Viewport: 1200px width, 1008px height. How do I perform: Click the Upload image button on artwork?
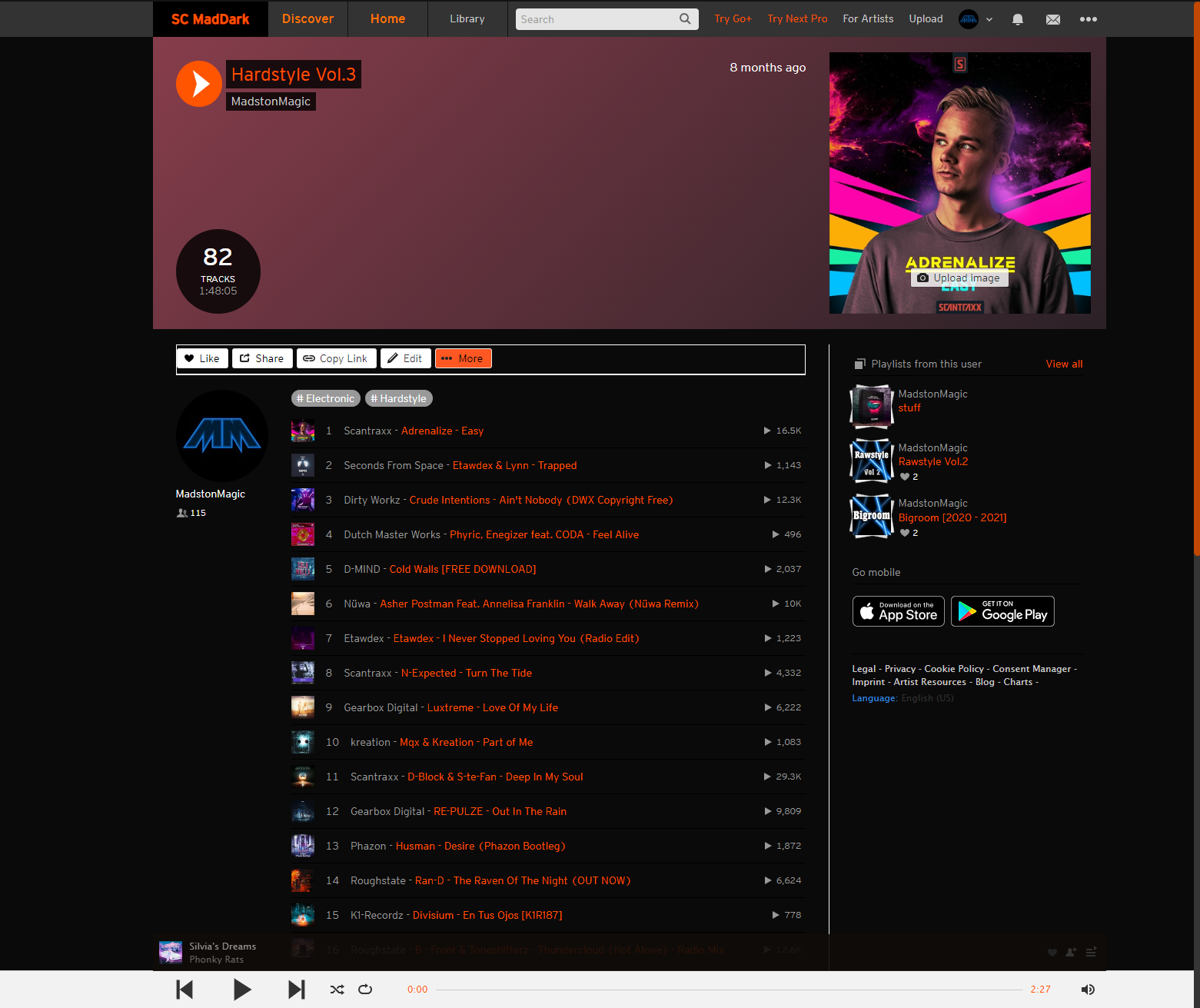(x=959, y=278)
